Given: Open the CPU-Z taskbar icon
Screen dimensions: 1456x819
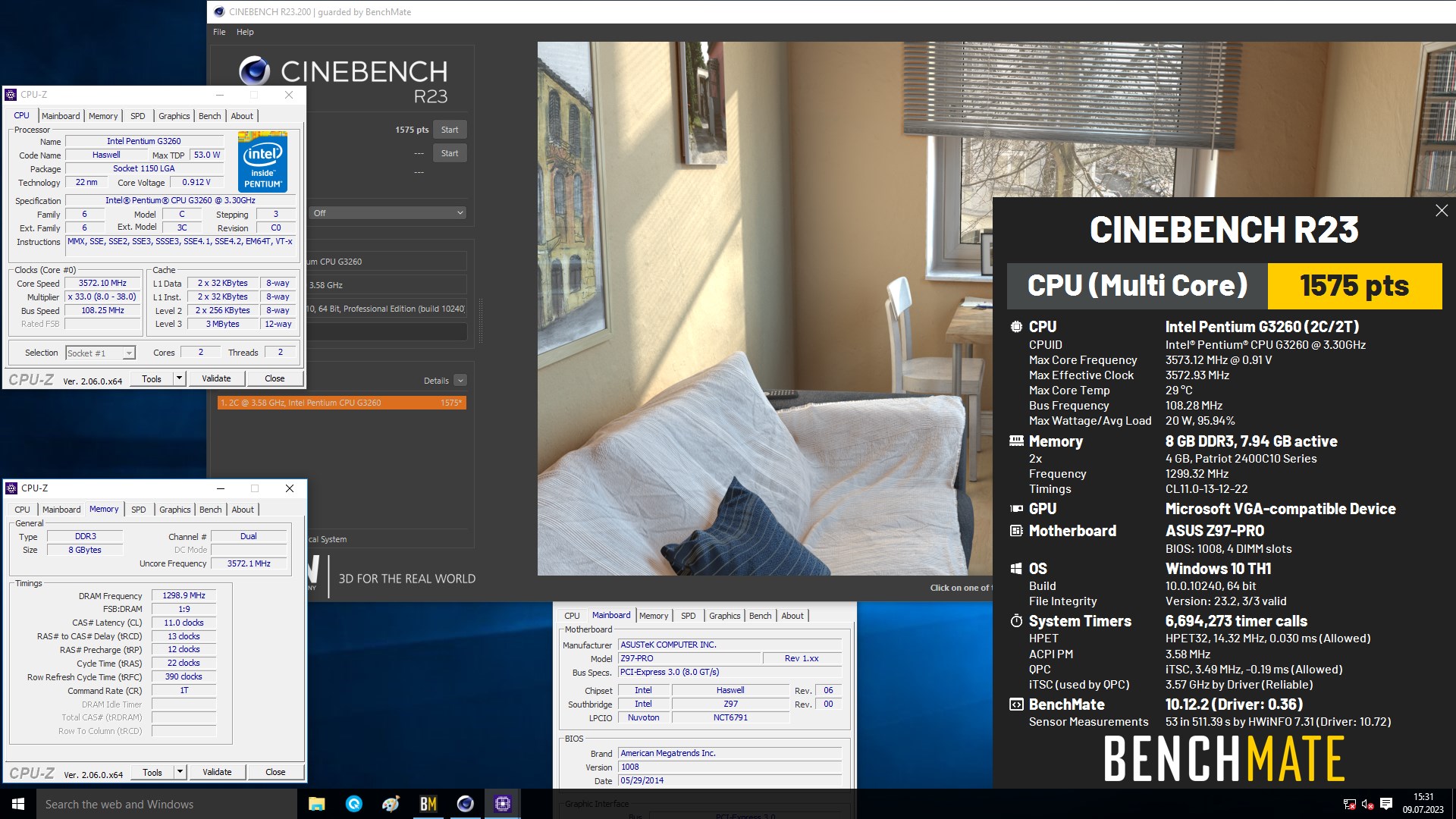Looking at the screenshot, I should pyautogui.click(x=503, y=804).
